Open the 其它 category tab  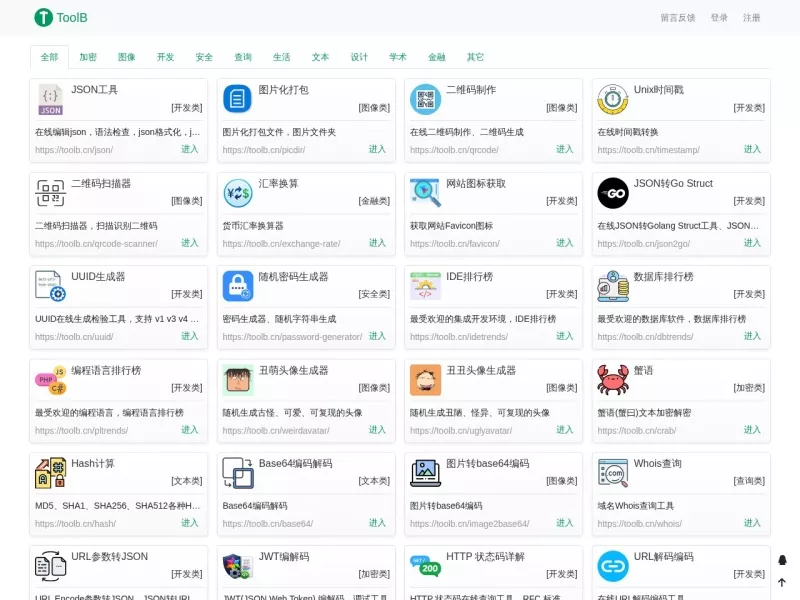coord(475,57)
